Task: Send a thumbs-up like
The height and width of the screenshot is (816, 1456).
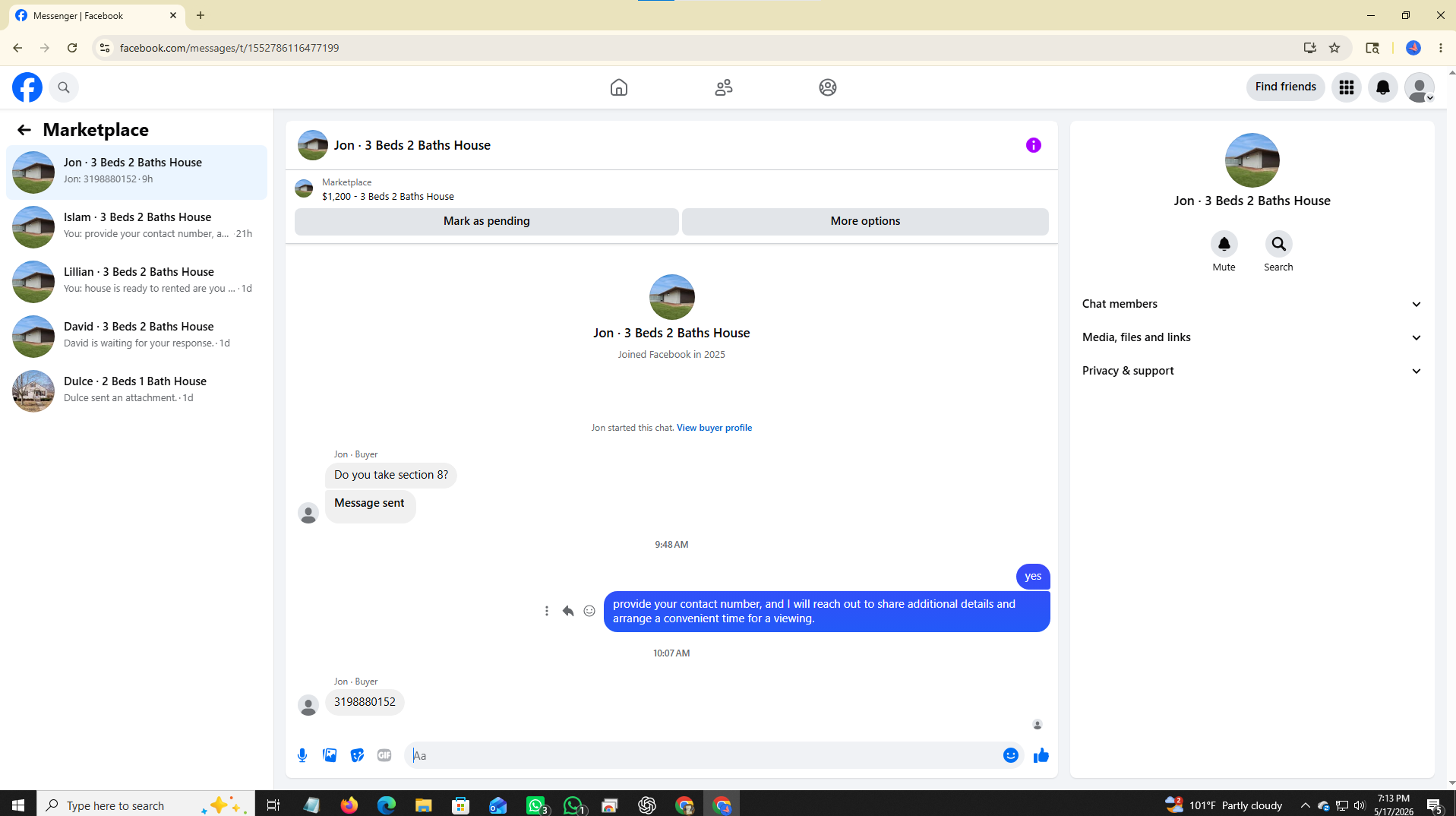Action: (x=1041, y=755)
